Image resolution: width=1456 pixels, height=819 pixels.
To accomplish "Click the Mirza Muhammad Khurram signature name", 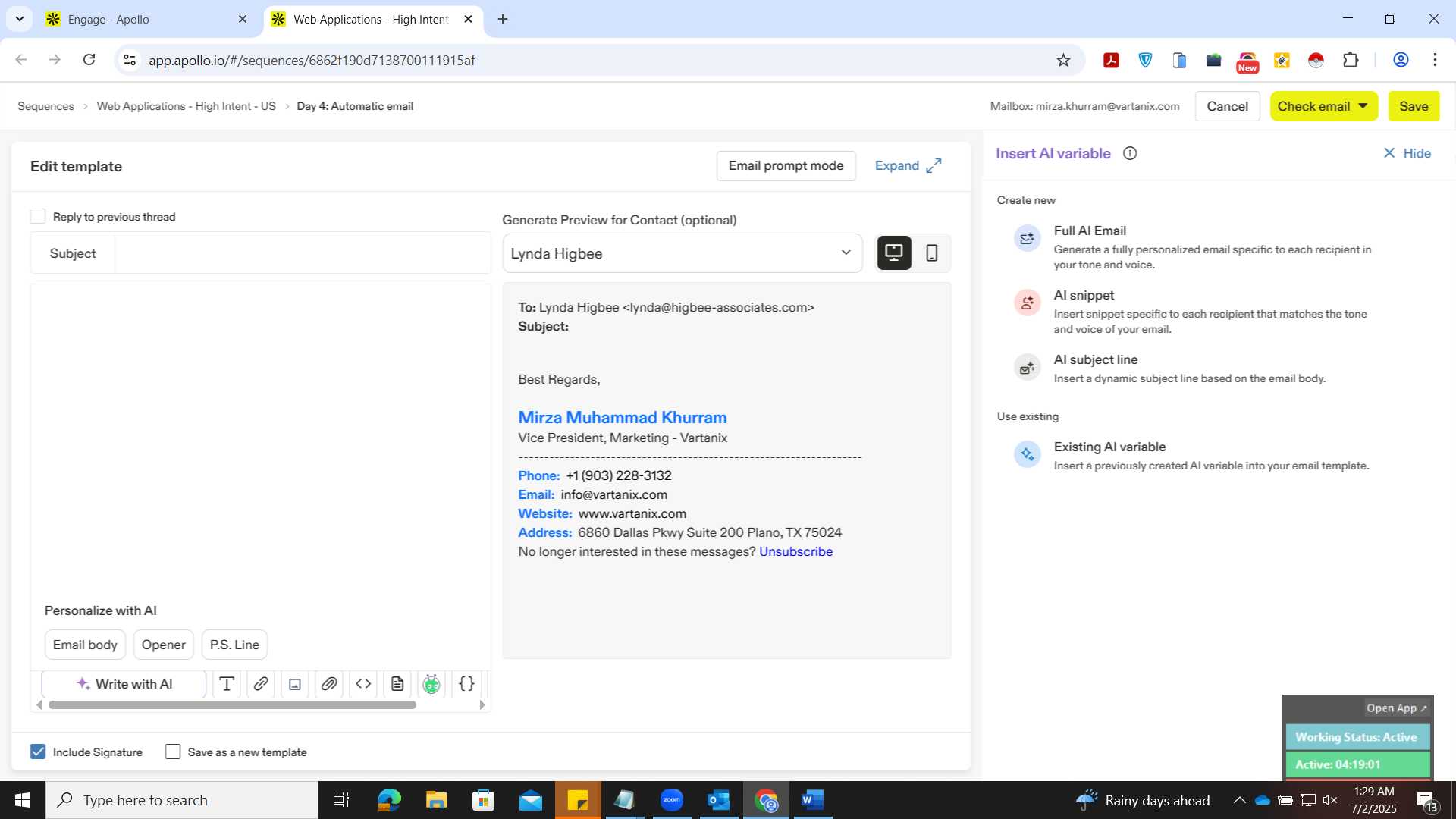I will (622, 418).
